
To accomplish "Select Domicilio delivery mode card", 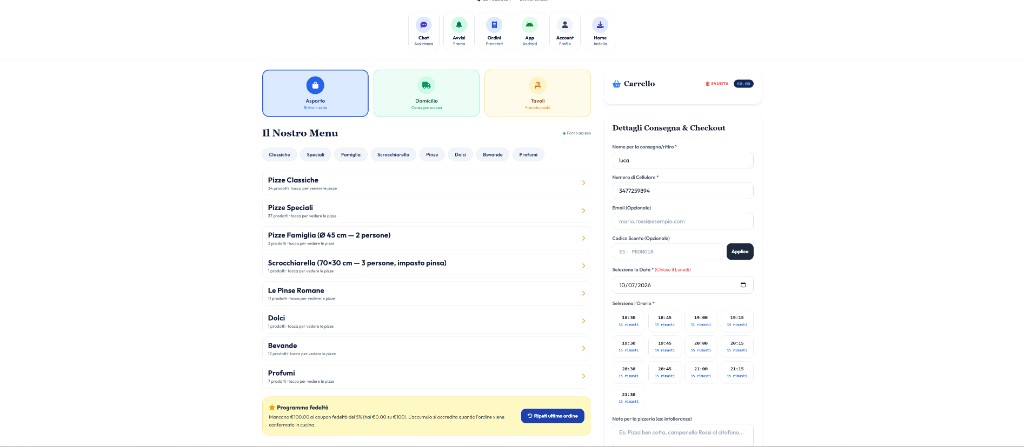I will coord(426,93).
